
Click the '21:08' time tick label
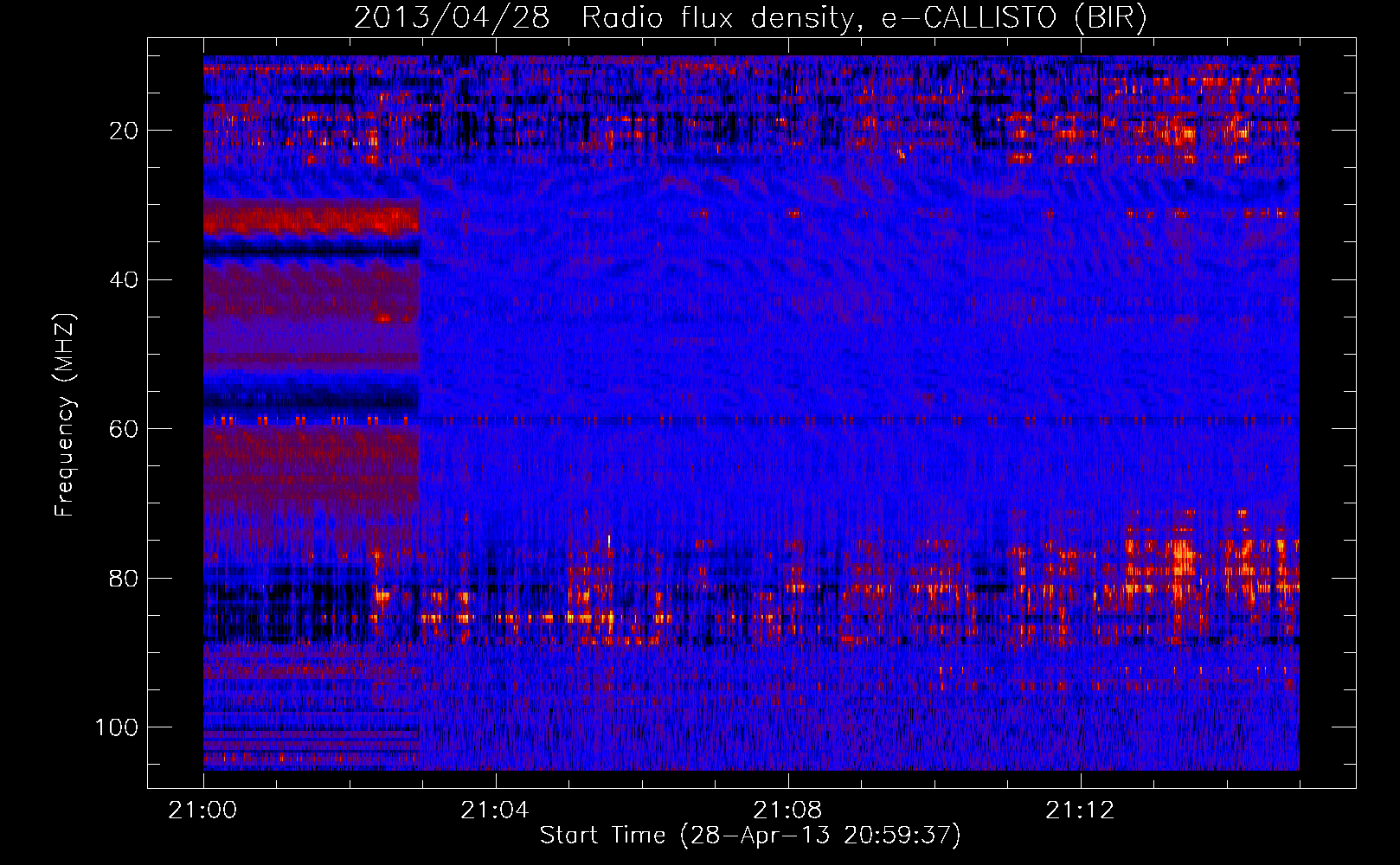(787, 811)
